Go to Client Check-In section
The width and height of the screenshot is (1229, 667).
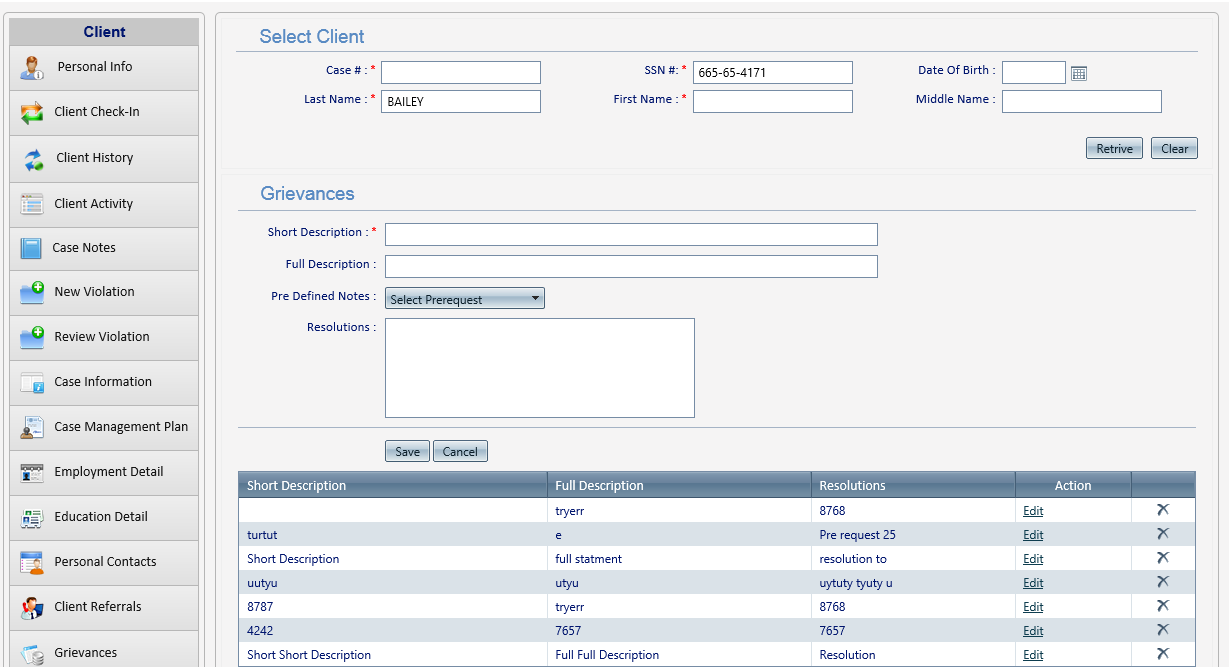pos(104,113)
